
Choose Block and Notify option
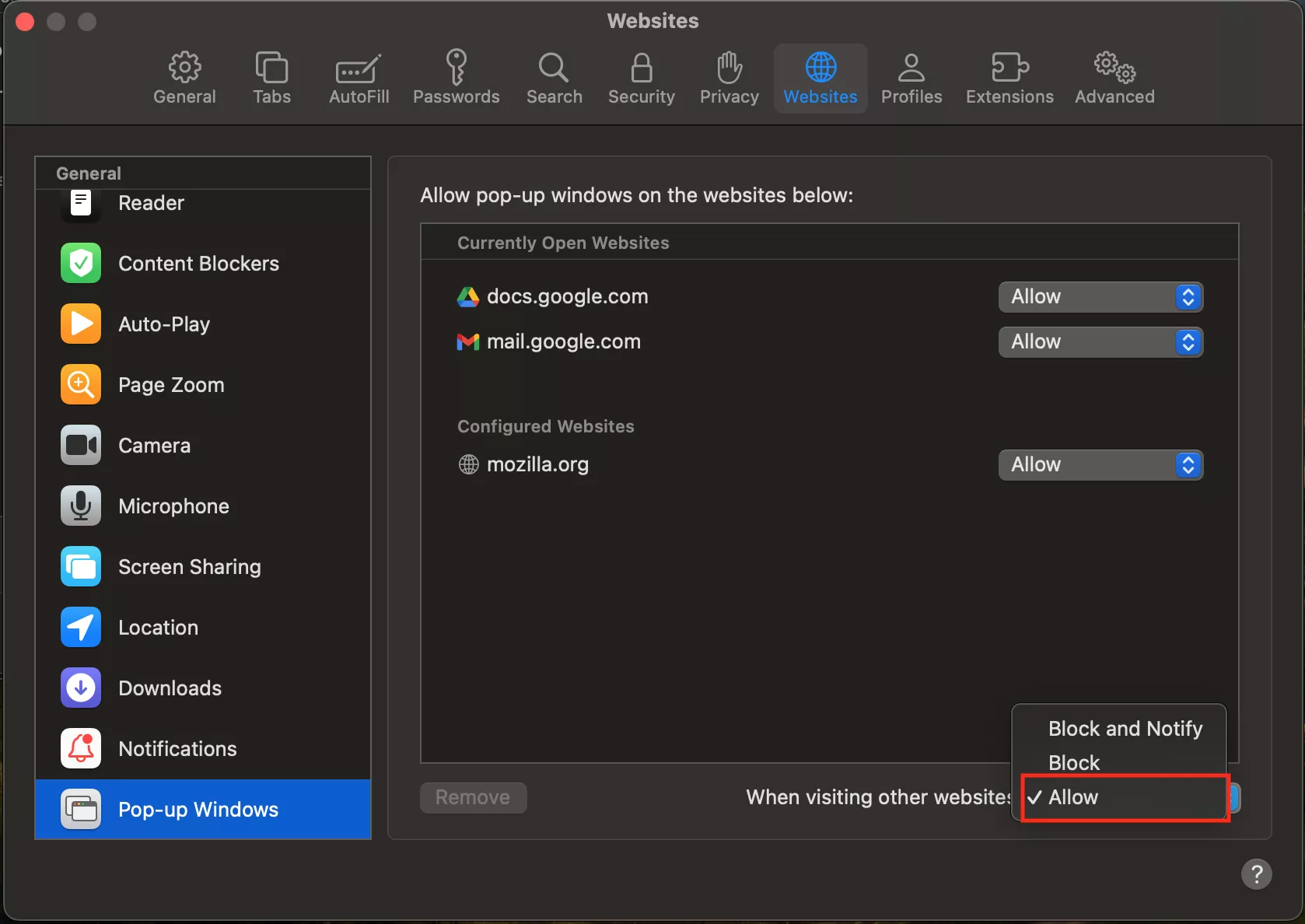pos(1125,729)
